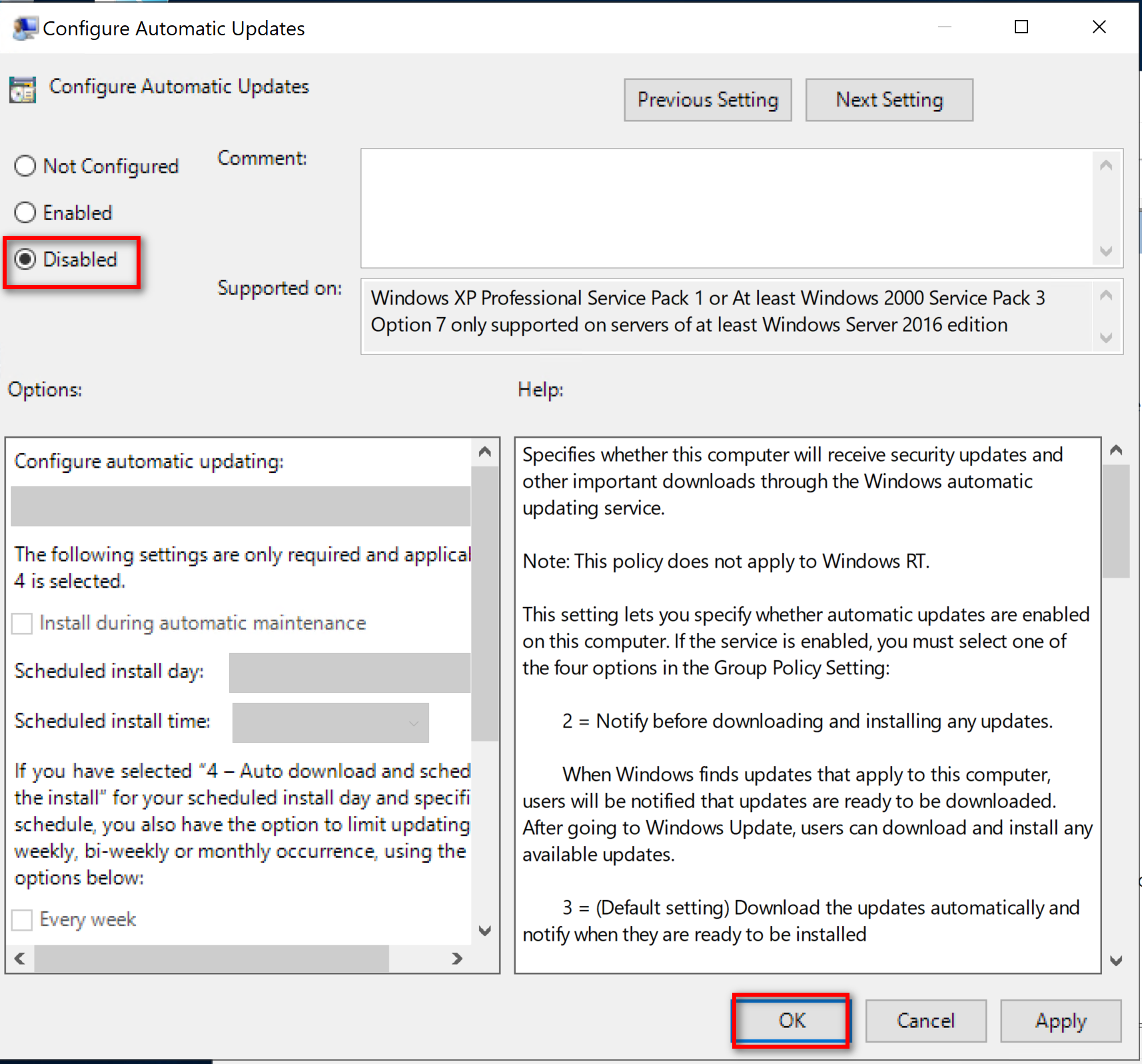
Task: Click Options pane horizontal scrollbar thumb
Action: [x=212, y=958]
